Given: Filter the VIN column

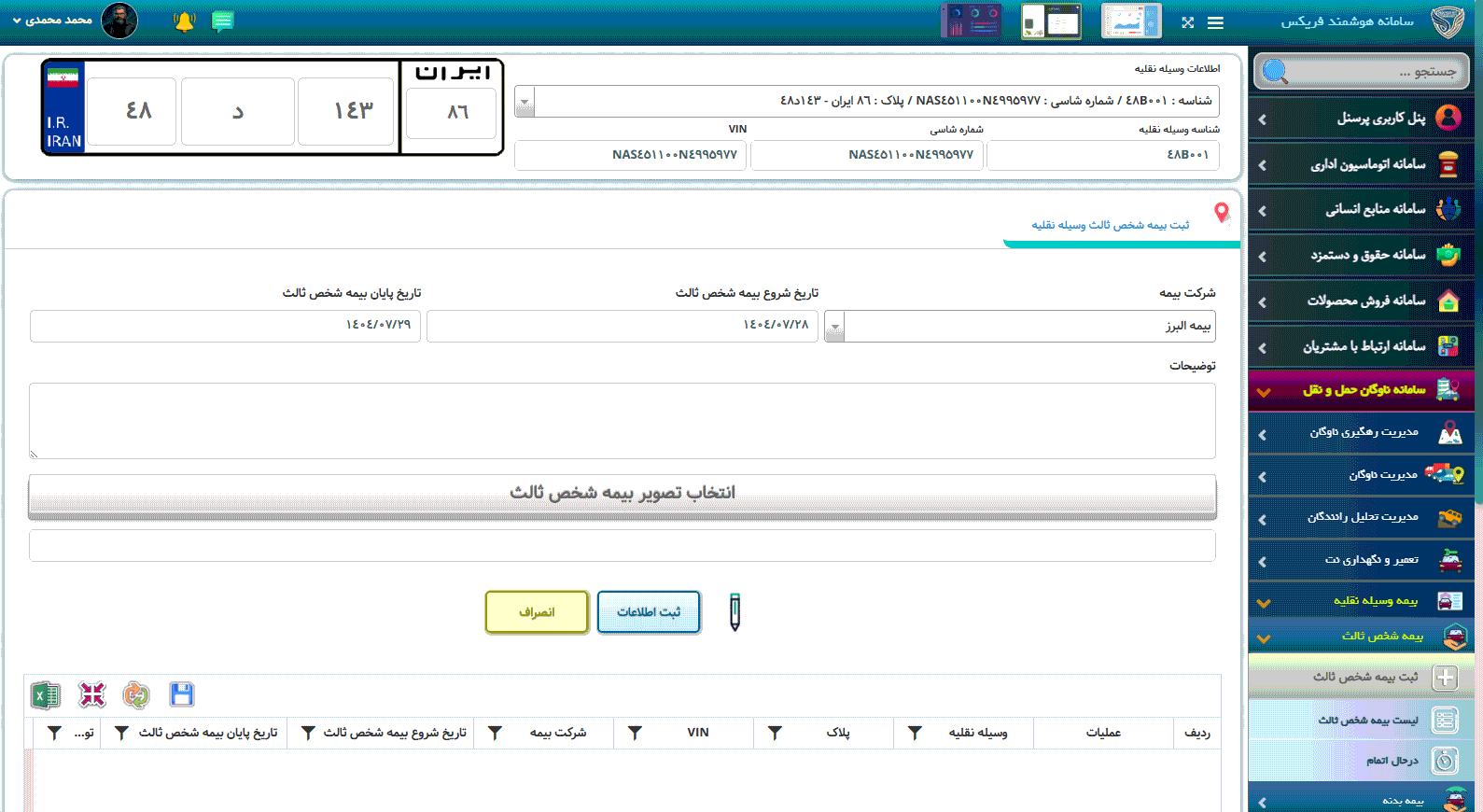Looking at the screenshot, I should (x=635, y=734).
